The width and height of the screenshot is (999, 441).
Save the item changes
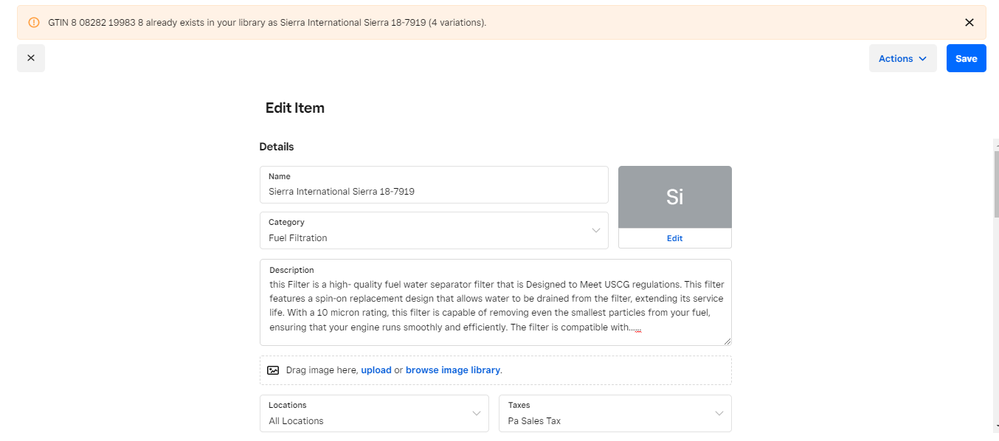965,58
